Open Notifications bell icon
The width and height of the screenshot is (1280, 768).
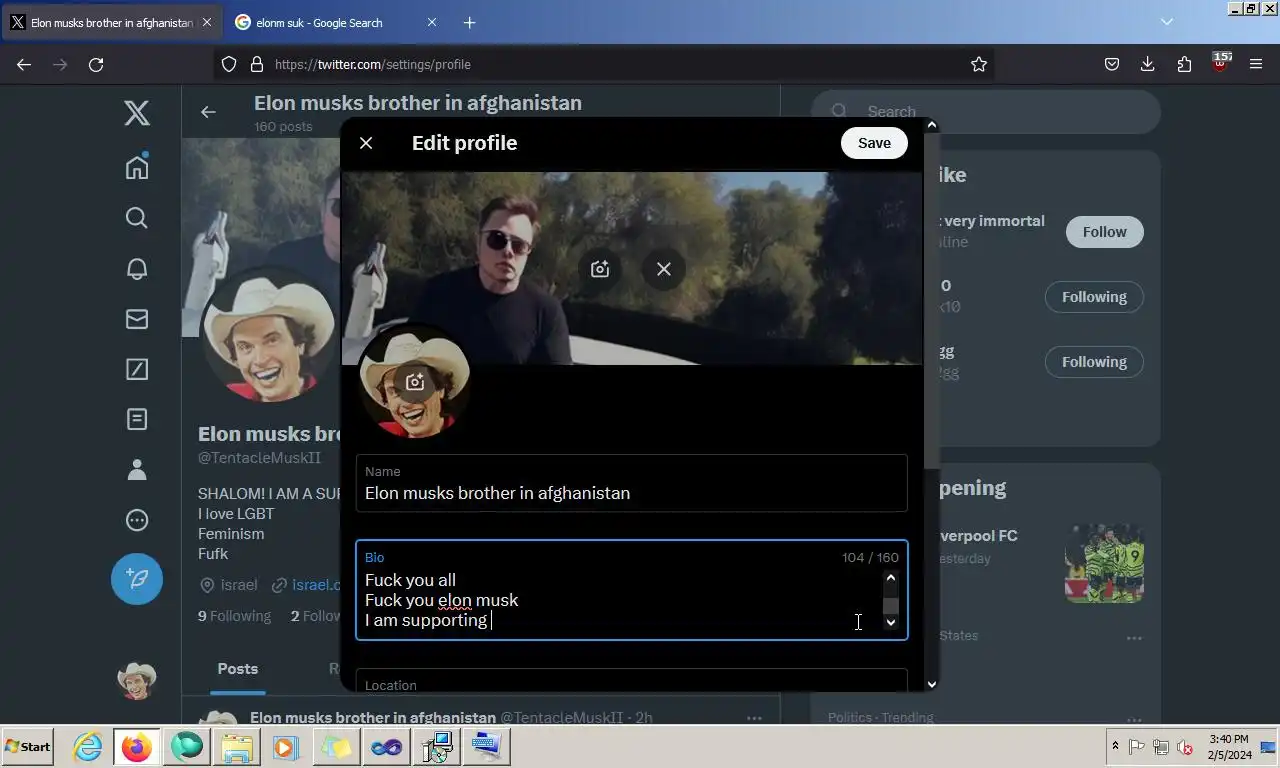click(137, 268)
